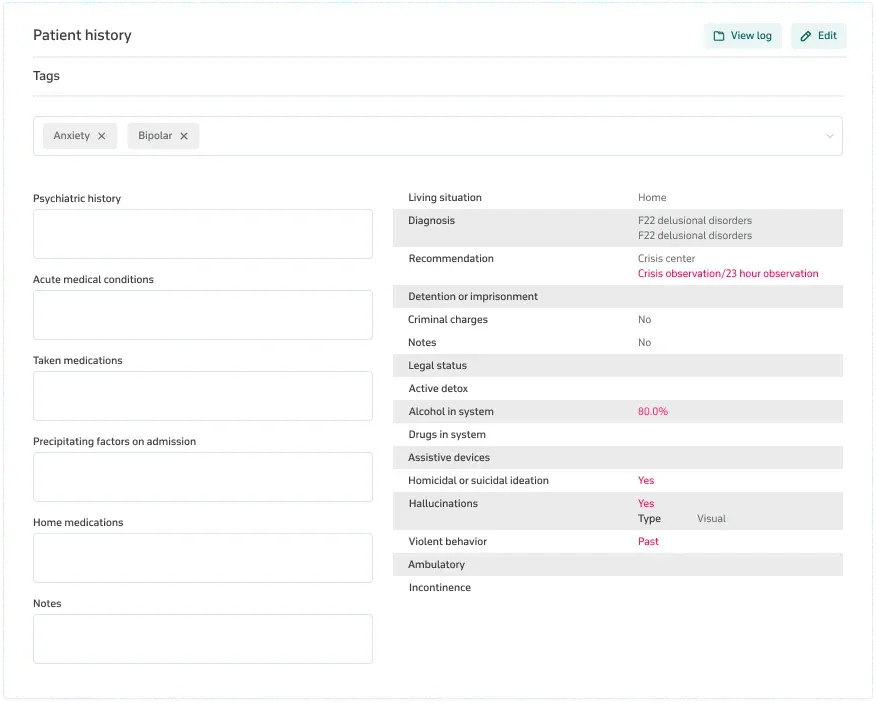Viewport: 876px width, 703px height.
Task: Click the Alcohol in system 80.0% value
Action: coord(652,412)
